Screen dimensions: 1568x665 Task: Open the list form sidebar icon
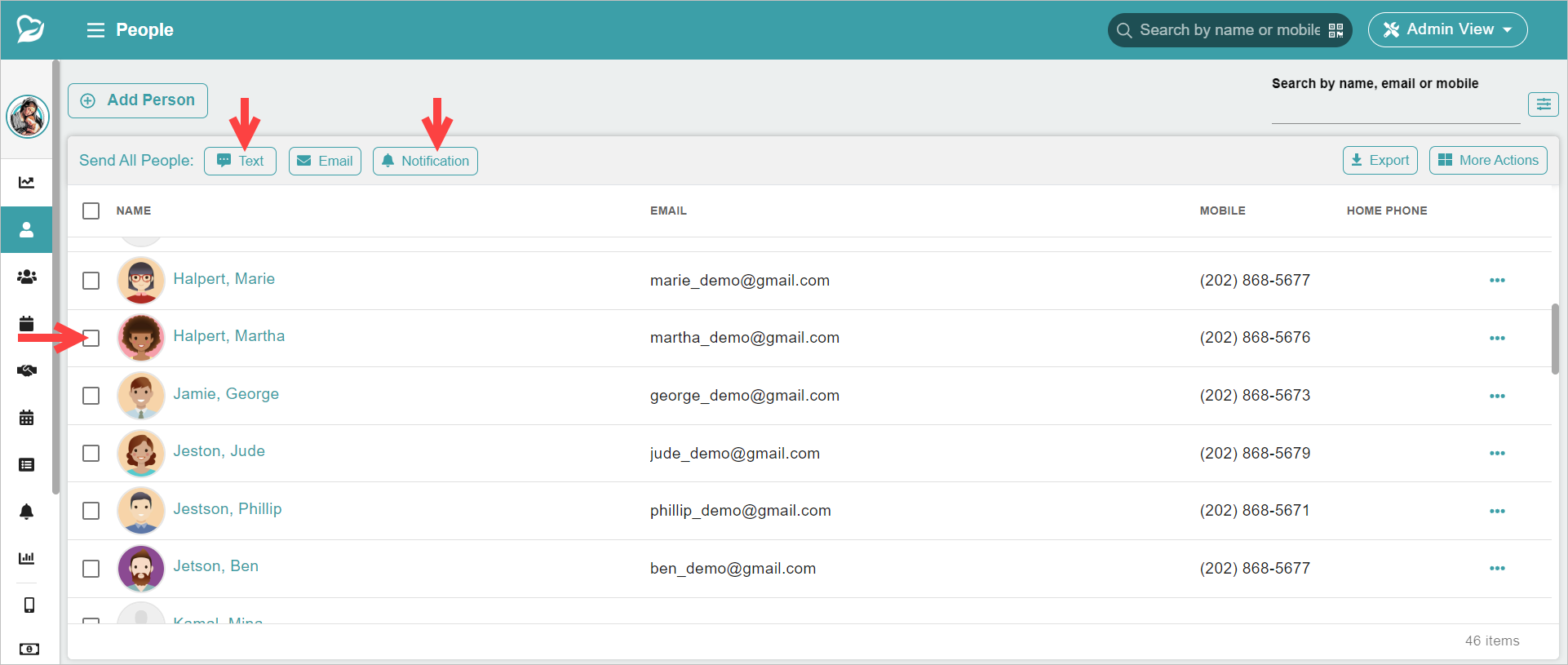27,464
